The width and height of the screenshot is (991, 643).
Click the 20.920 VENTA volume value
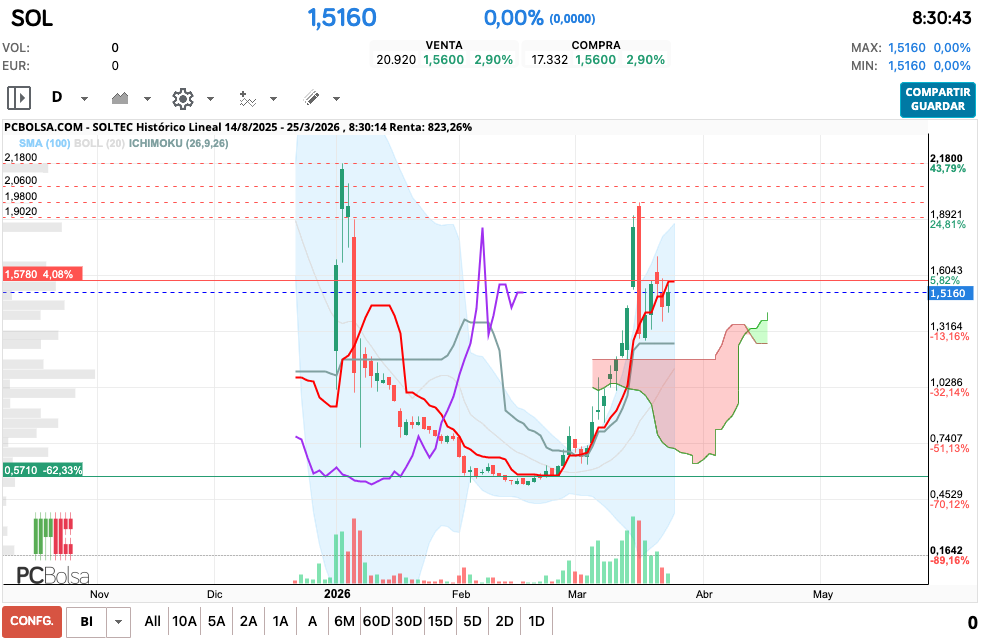(x=396, y=60)
